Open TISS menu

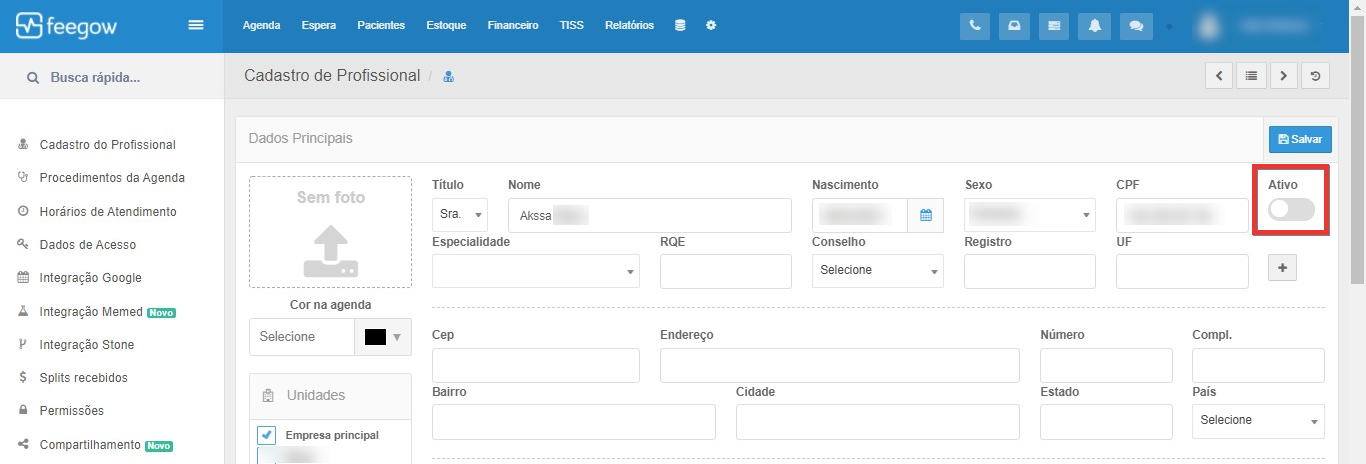pyautogui.click(x=572, y=25)
